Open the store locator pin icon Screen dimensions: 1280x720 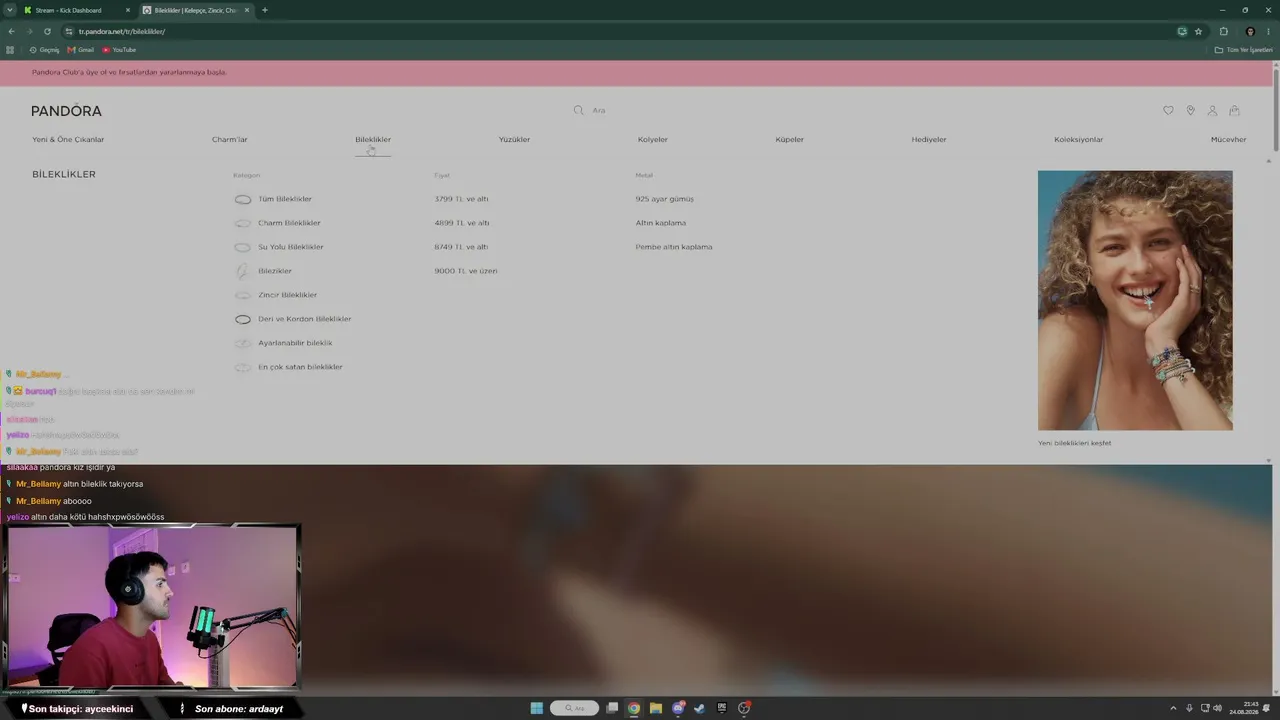click(x=1190, y=110)
